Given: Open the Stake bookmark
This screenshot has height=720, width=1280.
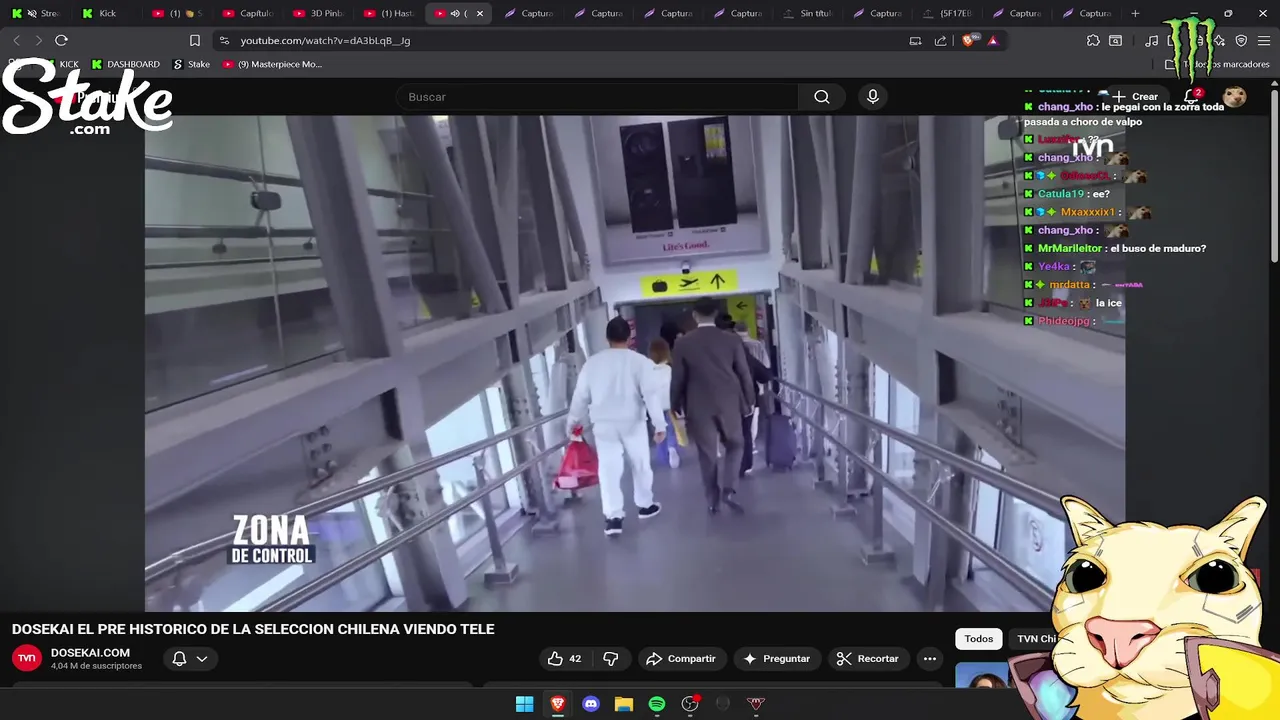Looking at the screenshot, I should [192, 64].
